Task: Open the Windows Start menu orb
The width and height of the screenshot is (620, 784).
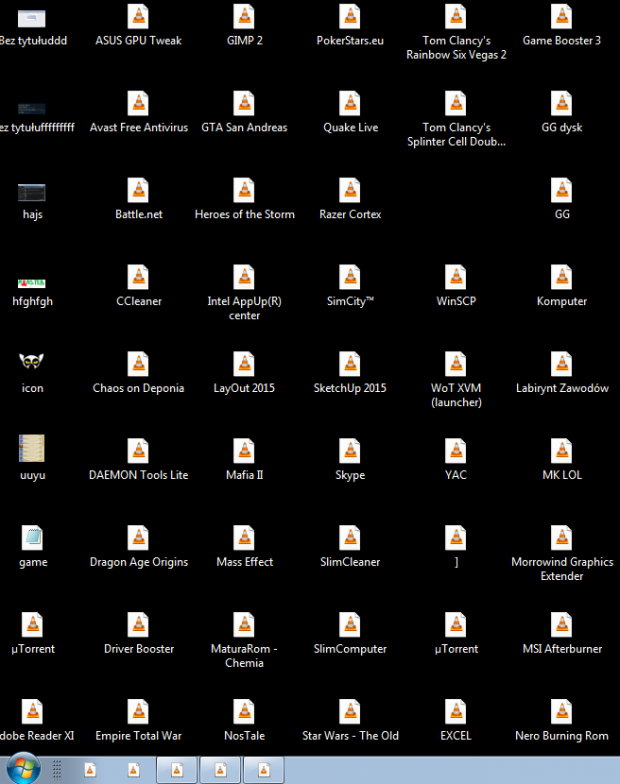Action: point(24,769)
